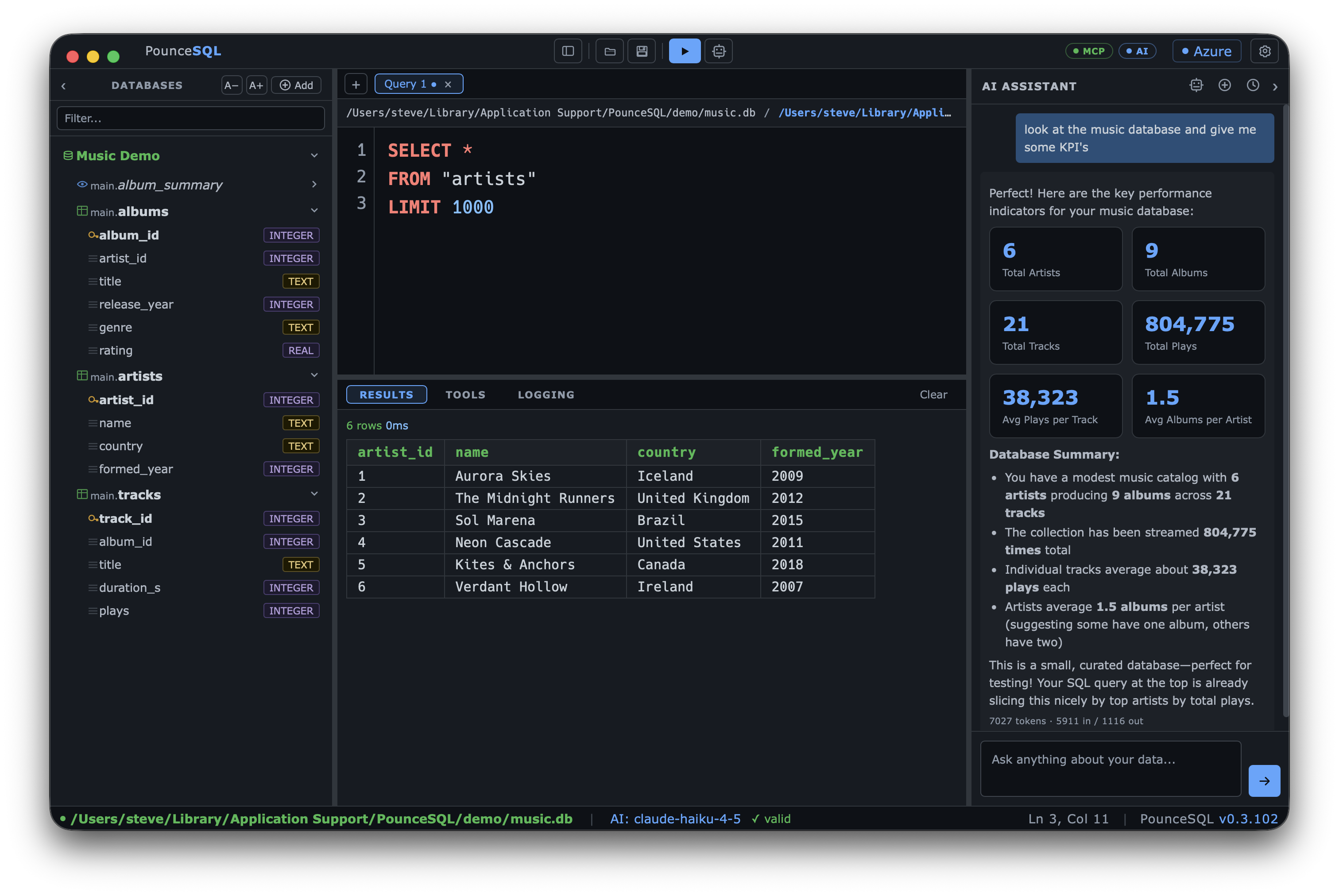Collapse databases sidebar with left chevron
The image size is (1339, 896).
tap(63, 86)
